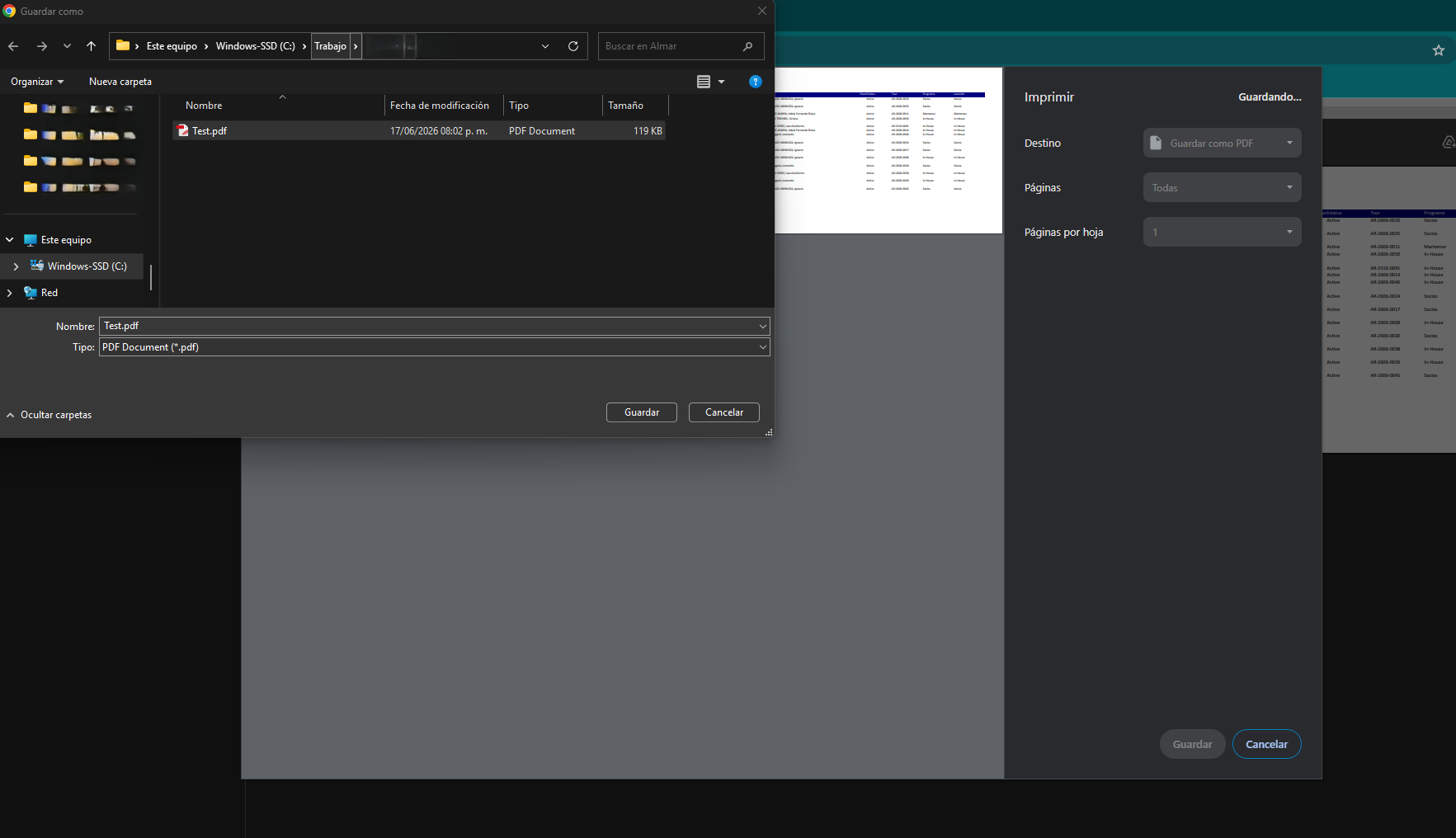Screen dimensions: 1456x838
Task: Sort by Tipo column header
Action: point(519,106)
